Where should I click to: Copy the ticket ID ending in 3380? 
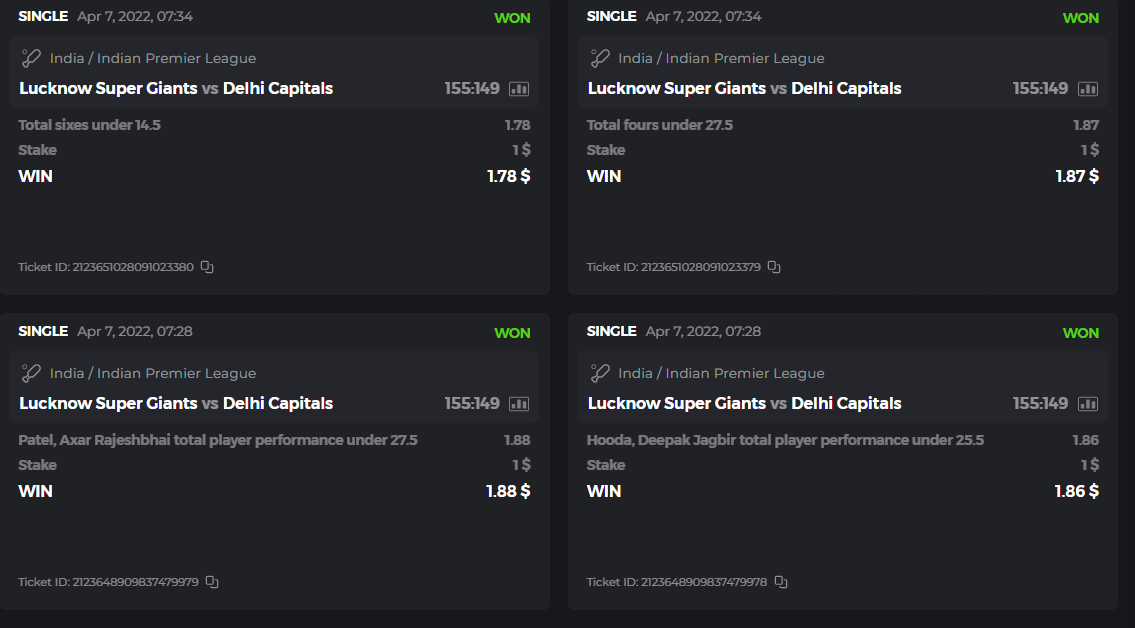(x=207, y=267)
